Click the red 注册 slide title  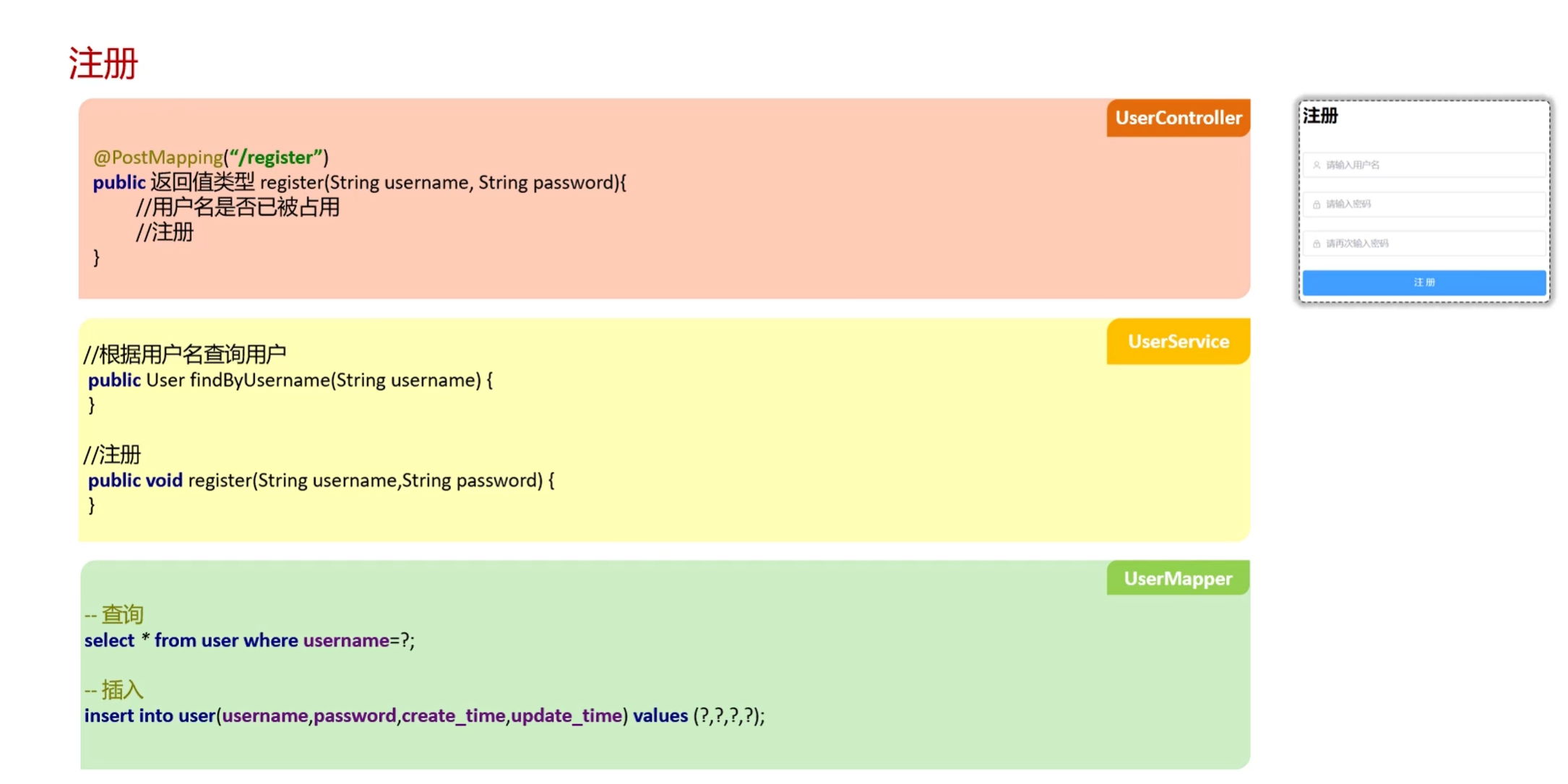(x=103, y=64)
